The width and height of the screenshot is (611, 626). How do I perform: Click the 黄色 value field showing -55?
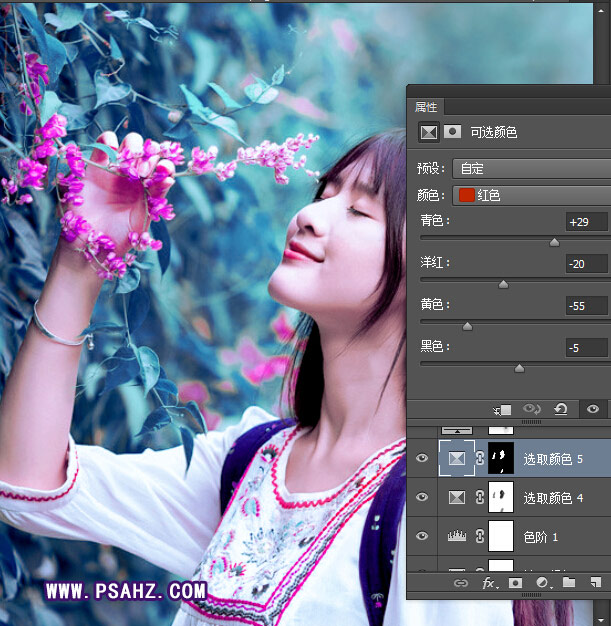585,306
